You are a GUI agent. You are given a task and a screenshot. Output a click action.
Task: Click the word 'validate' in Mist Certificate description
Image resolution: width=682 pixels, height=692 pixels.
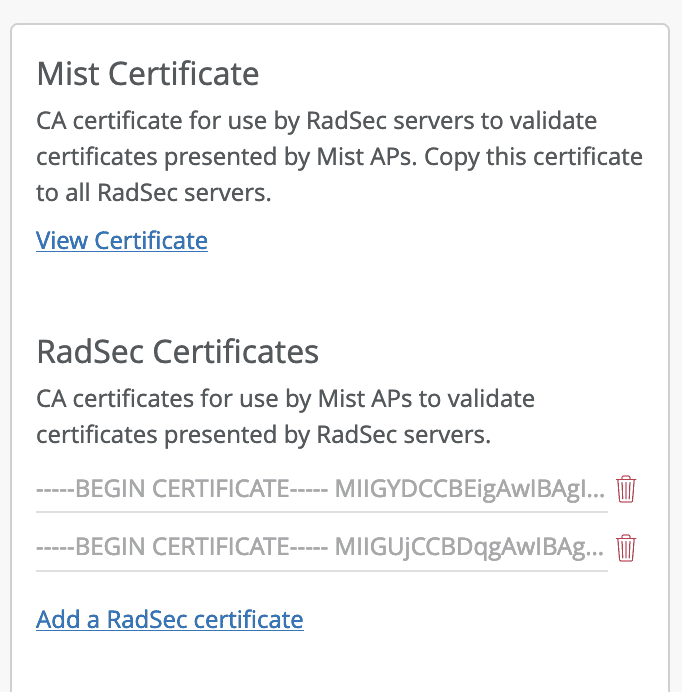click(x=553, y=120)
